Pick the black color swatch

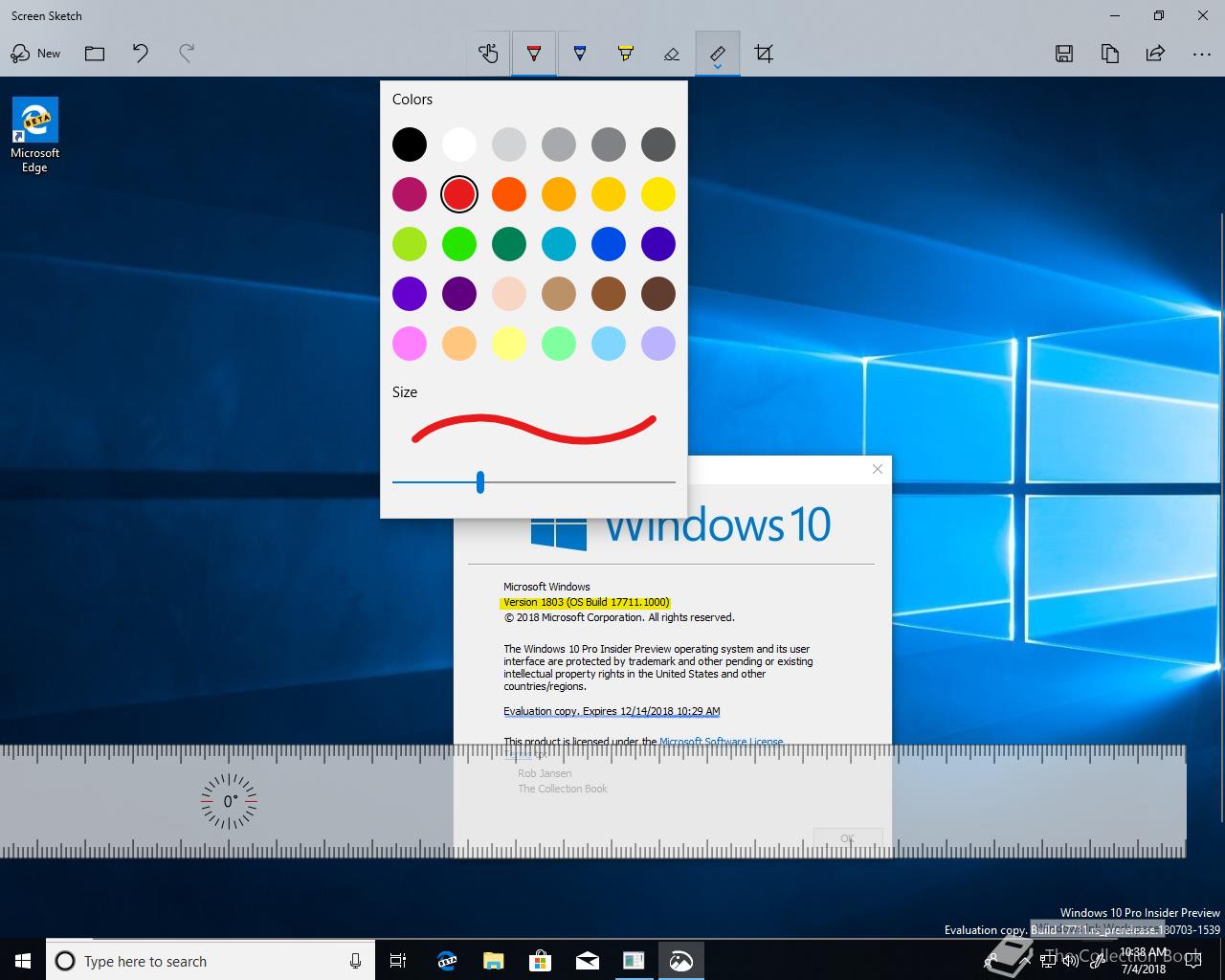(410, 145)
